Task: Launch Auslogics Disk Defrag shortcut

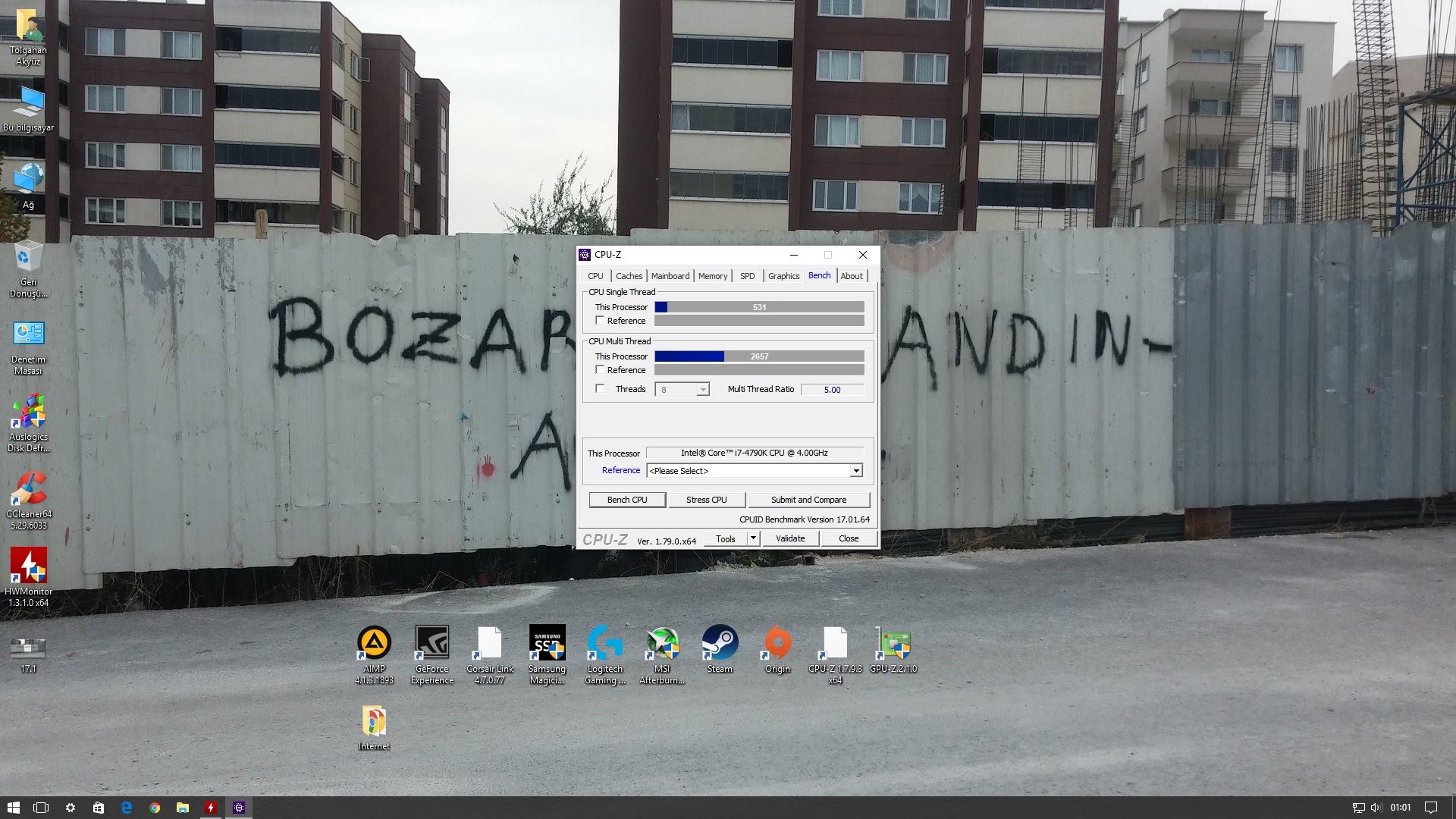Action: pos(28,423)
